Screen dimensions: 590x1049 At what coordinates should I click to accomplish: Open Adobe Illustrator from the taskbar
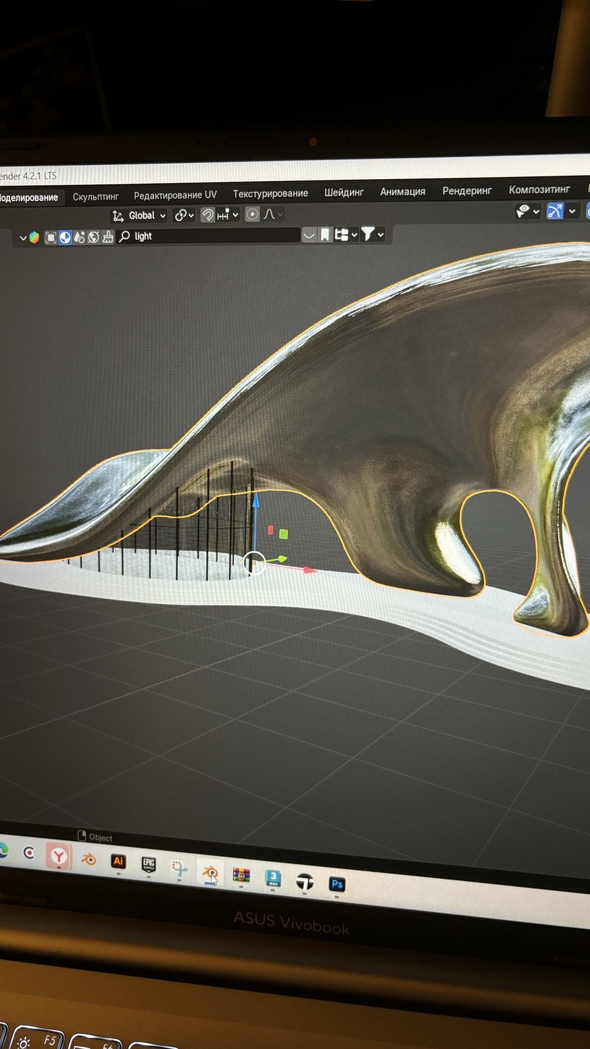(118, 861)
